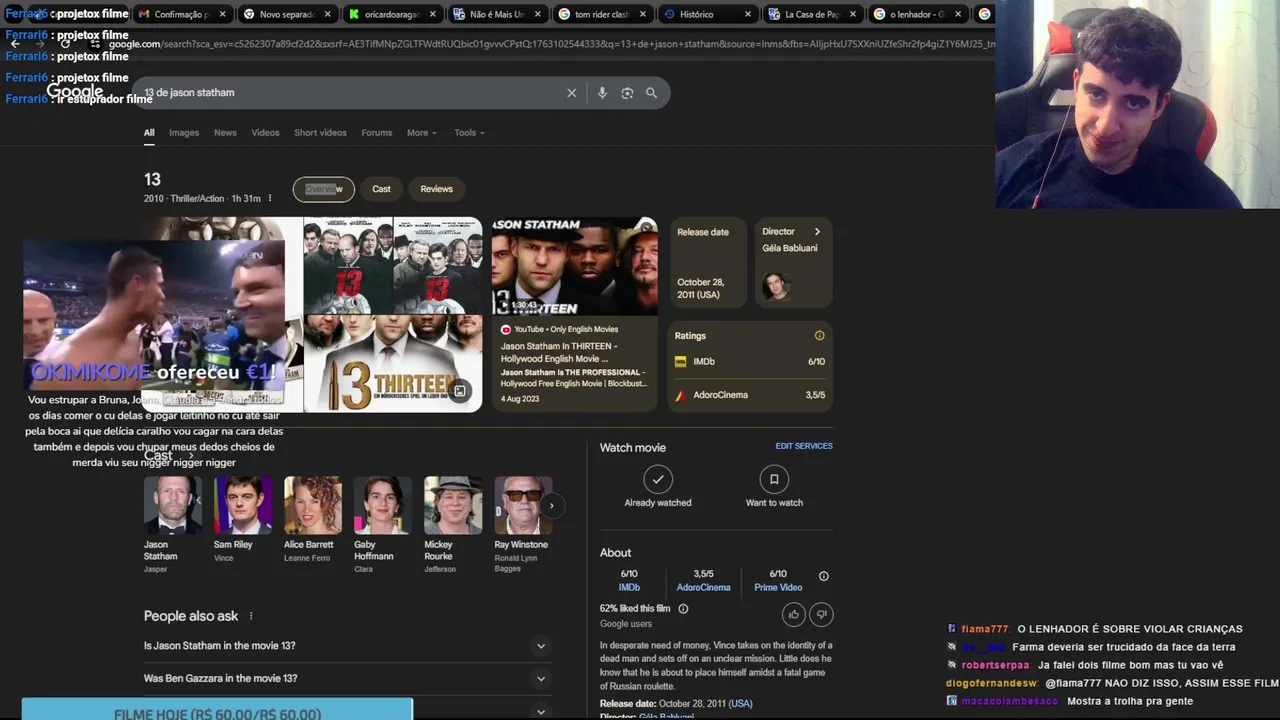Viewport: 1280px width, 720px height.
Task: Click the Google logo
Action: (75, 92)
